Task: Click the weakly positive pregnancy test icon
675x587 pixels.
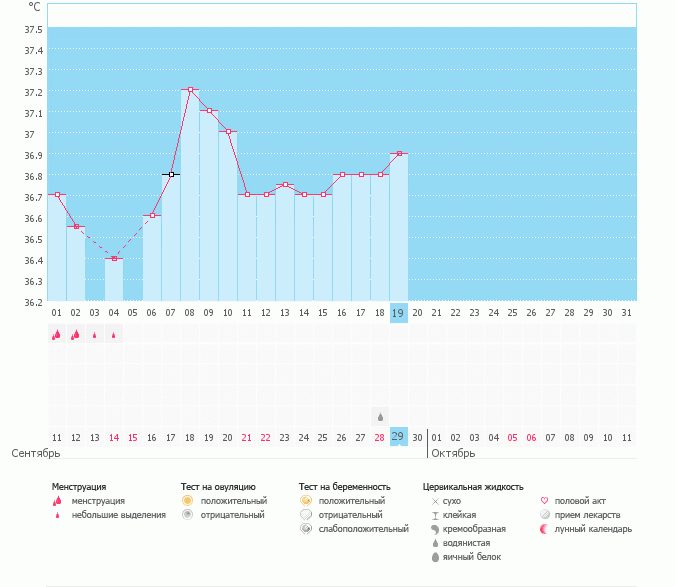Action: (x=305, y=528)
